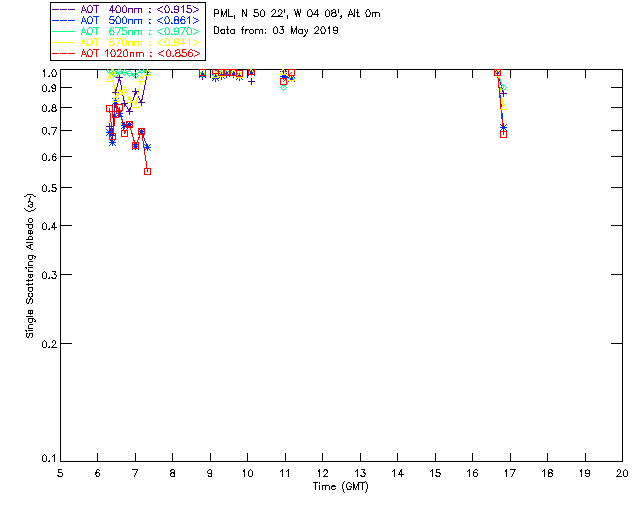Select the 'Data from: 03 May 2019' text
The image size is (640, 512).
[x=276, y=30]
